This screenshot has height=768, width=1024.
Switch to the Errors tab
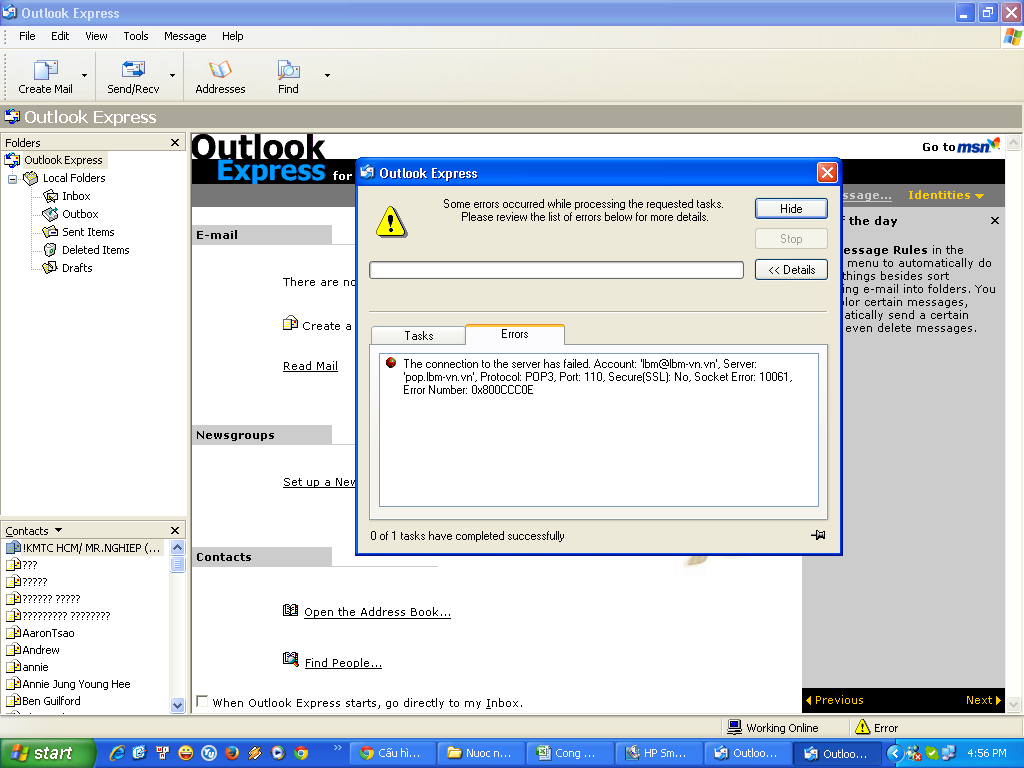[x=515, y=334]
